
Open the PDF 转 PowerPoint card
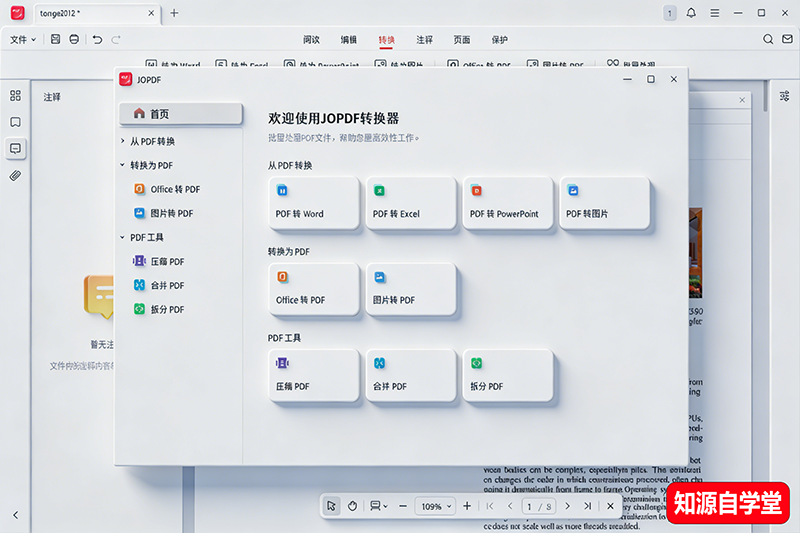(x=508, y=202)
